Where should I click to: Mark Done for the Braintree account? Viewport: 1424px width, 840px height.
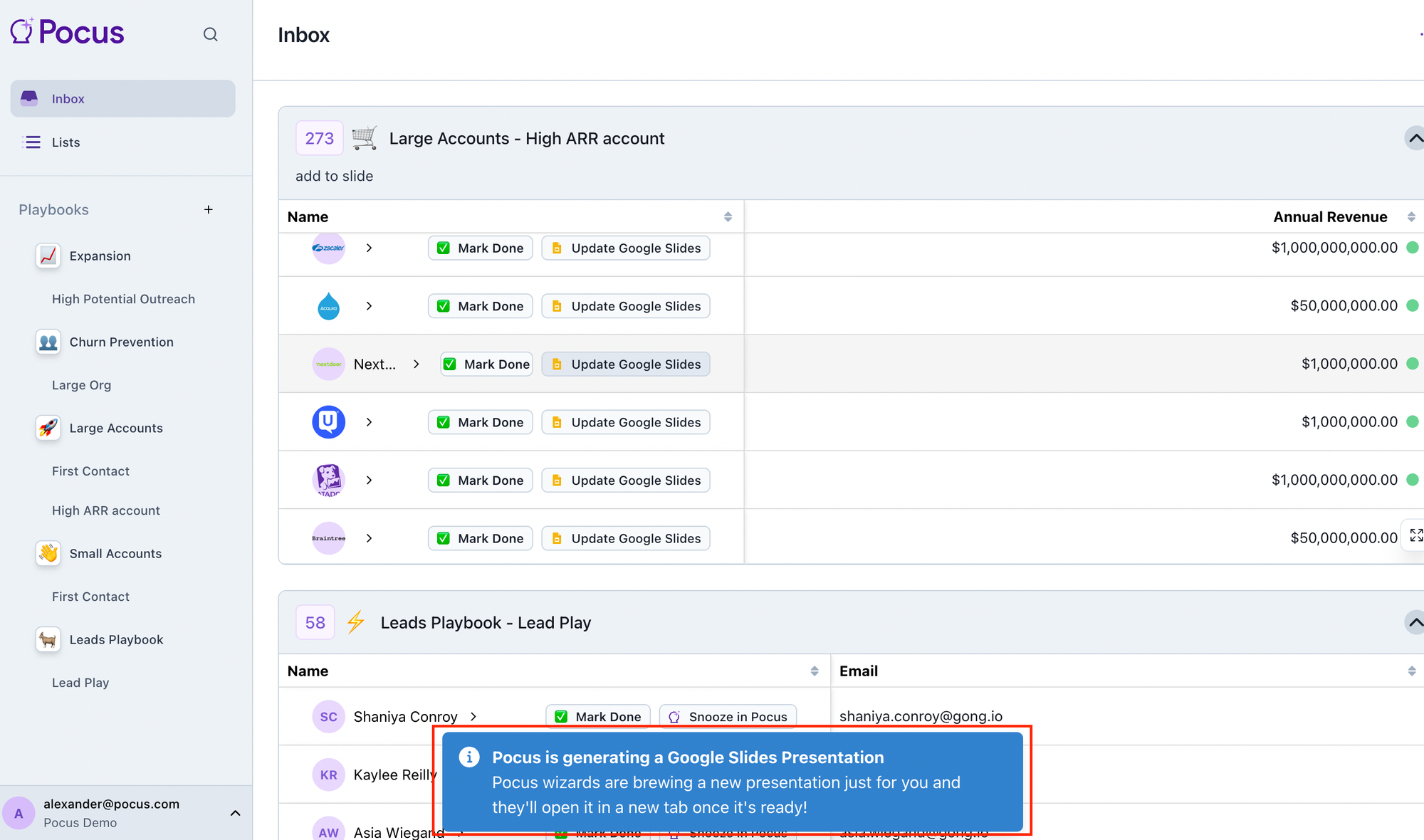(481, 538)
